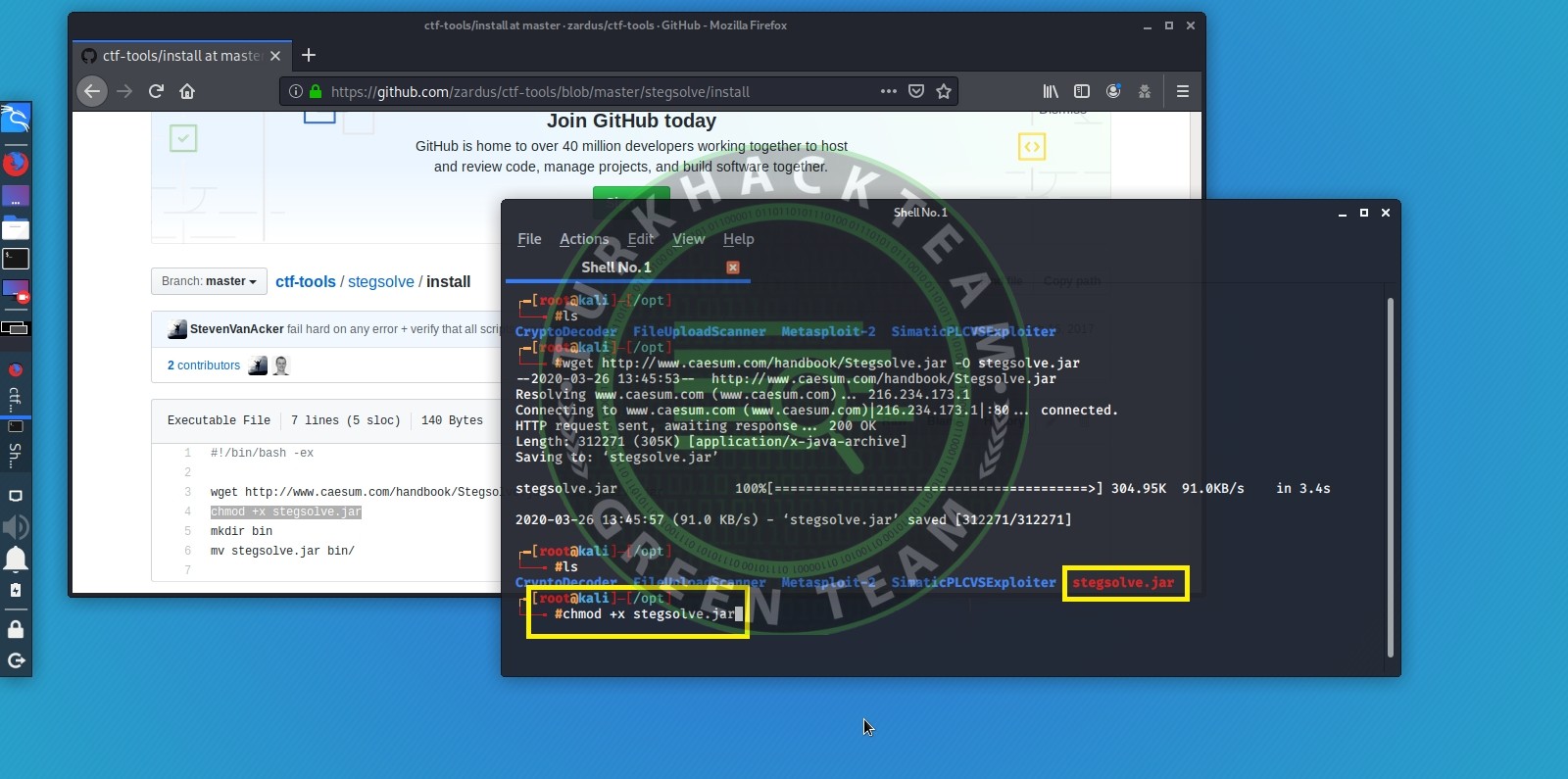1568x779 pixels.
Task: Open the terminal File menu
Action: 529,239
